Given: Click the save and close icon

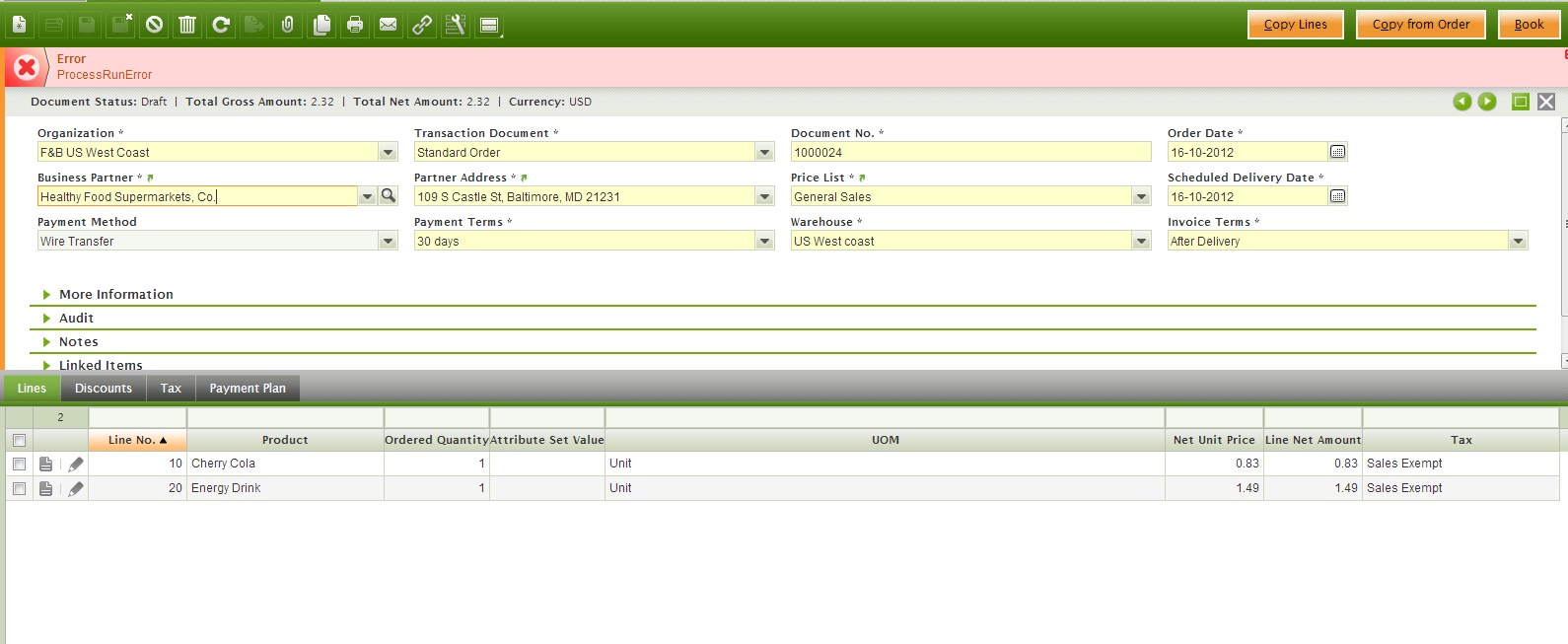Looking at the screenshot, I should [x=120, y=25].
